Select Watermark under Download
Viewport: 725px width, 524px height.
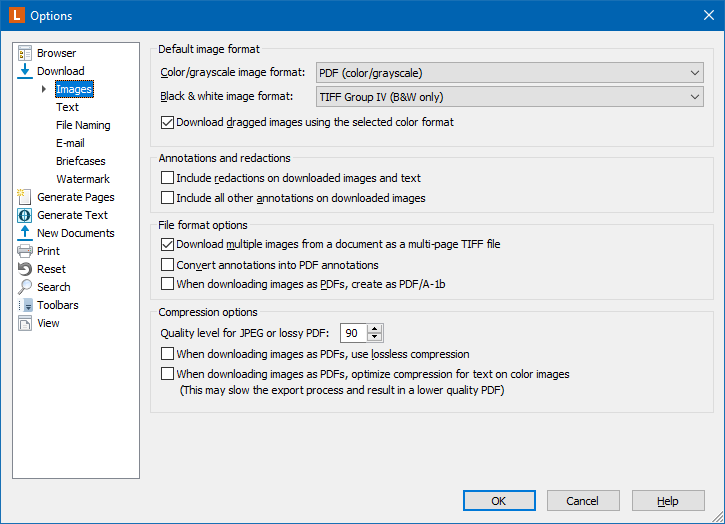[x=83, y=179]
